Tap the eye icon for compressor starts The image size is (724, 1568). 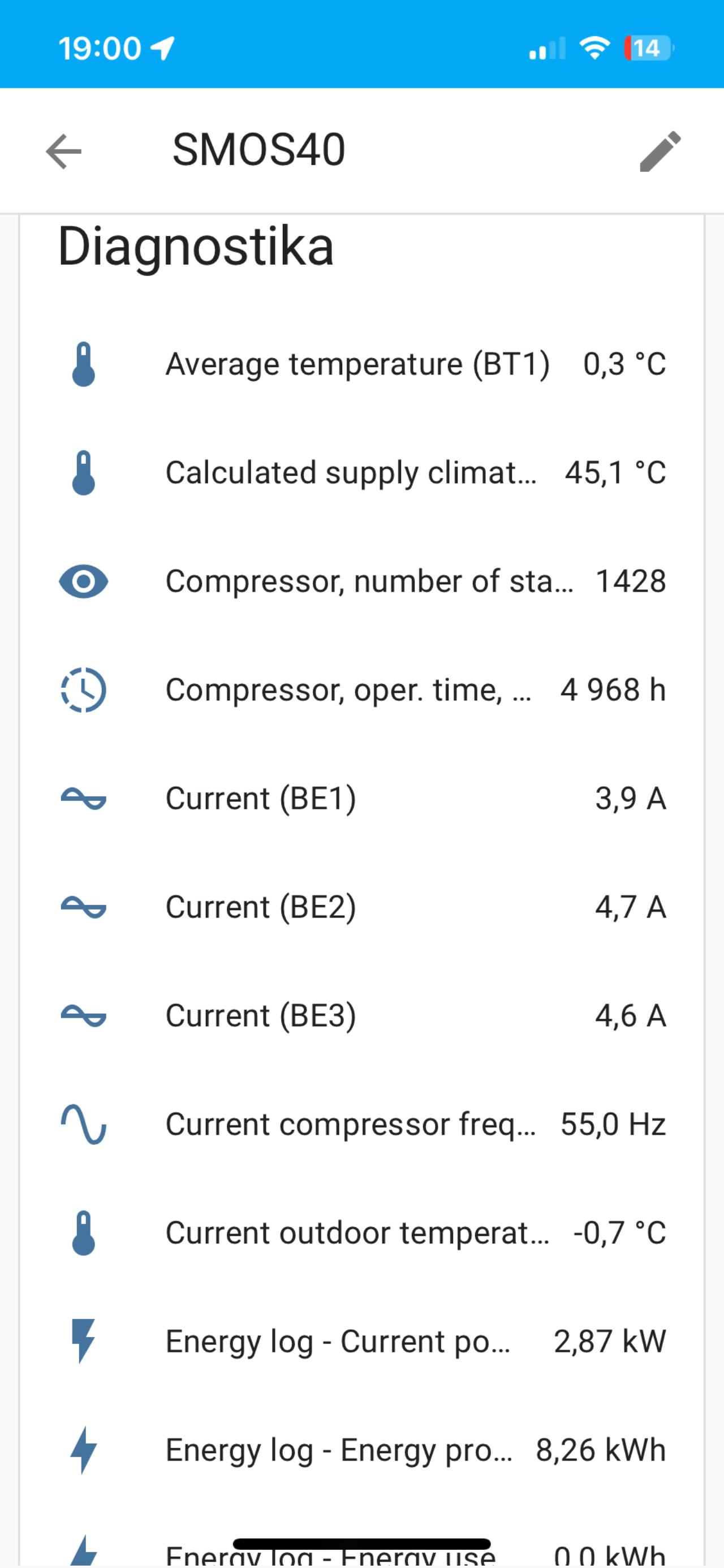(83, 581)
